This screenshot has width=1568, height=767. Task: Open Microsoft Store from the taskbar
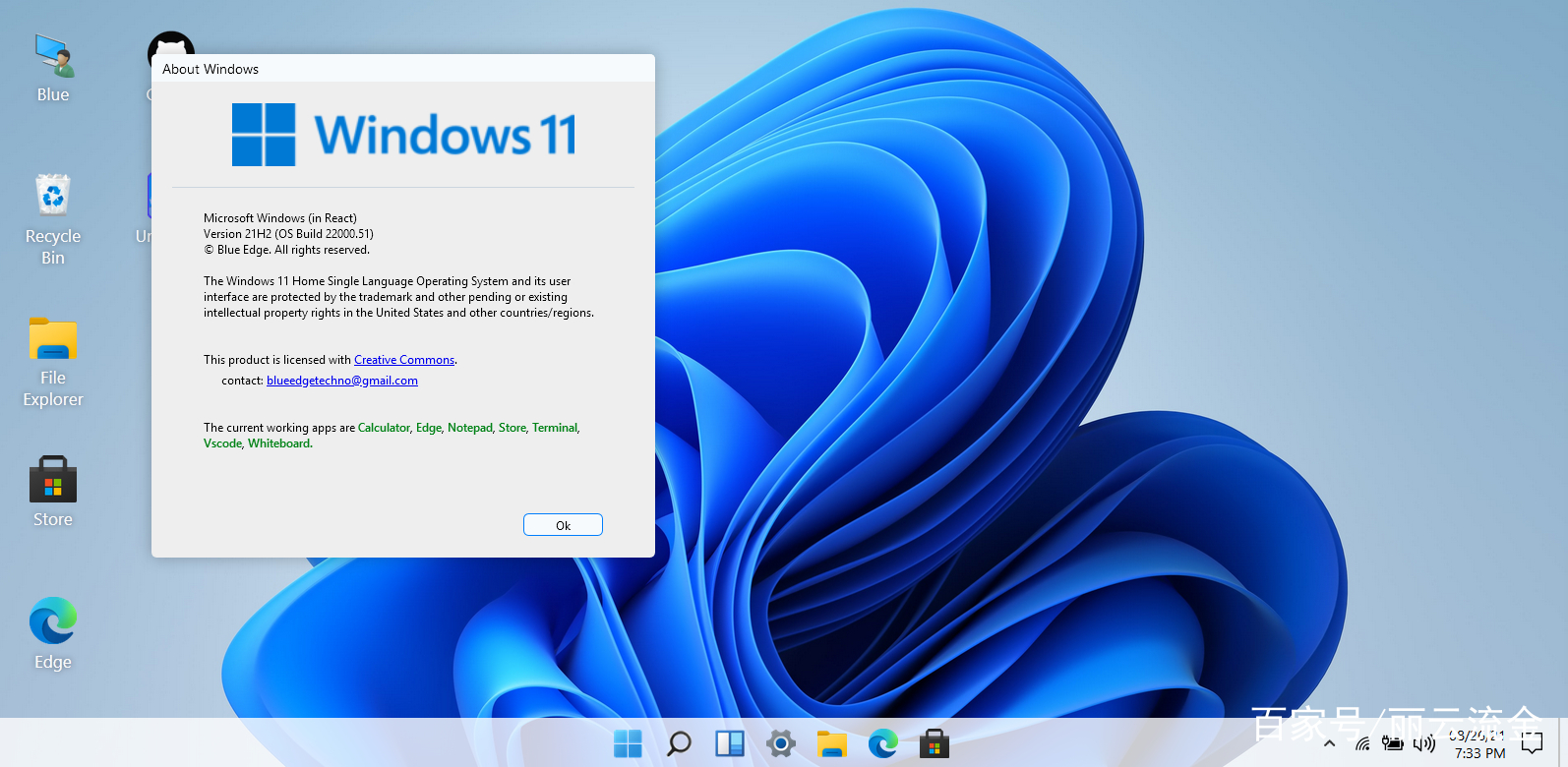935,744
